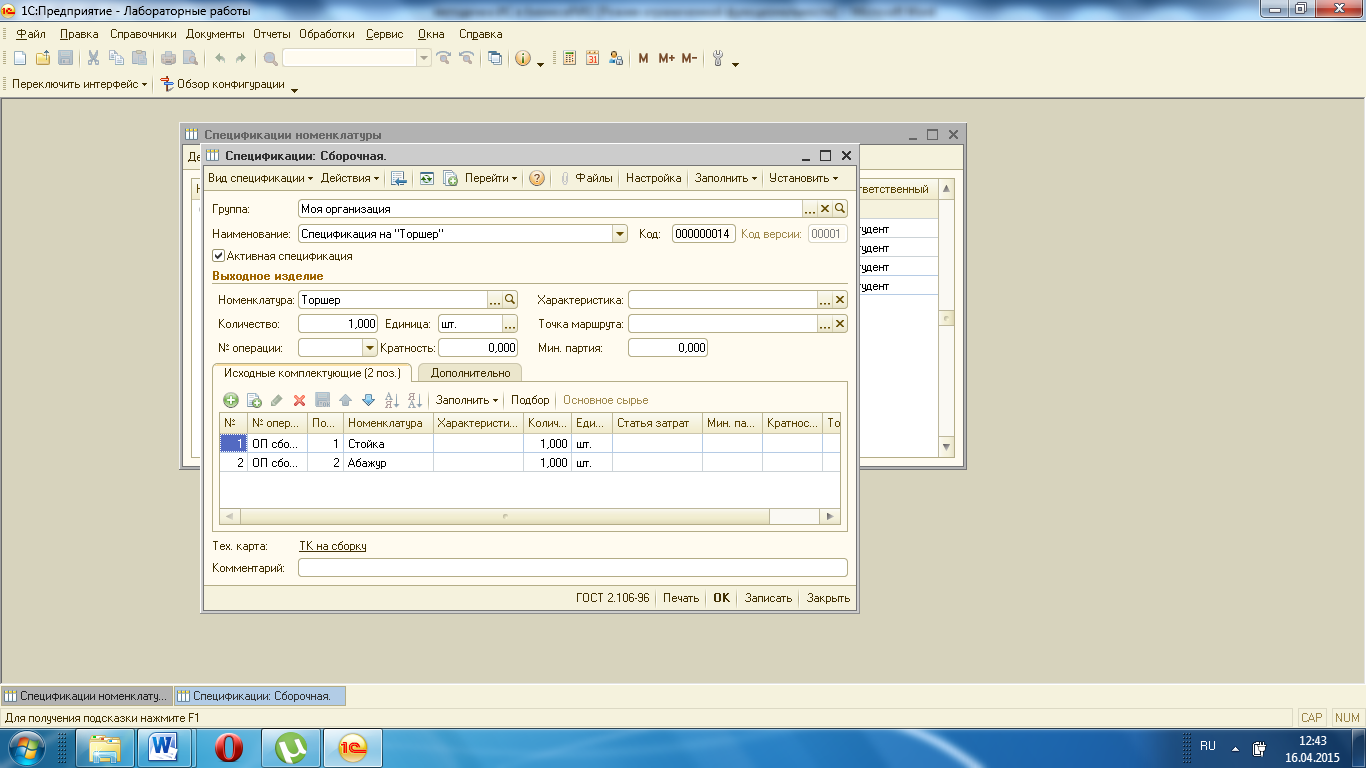Click the delete row red X icon
This screenshot has height=768, width=1366.
(x=299, y=400)
